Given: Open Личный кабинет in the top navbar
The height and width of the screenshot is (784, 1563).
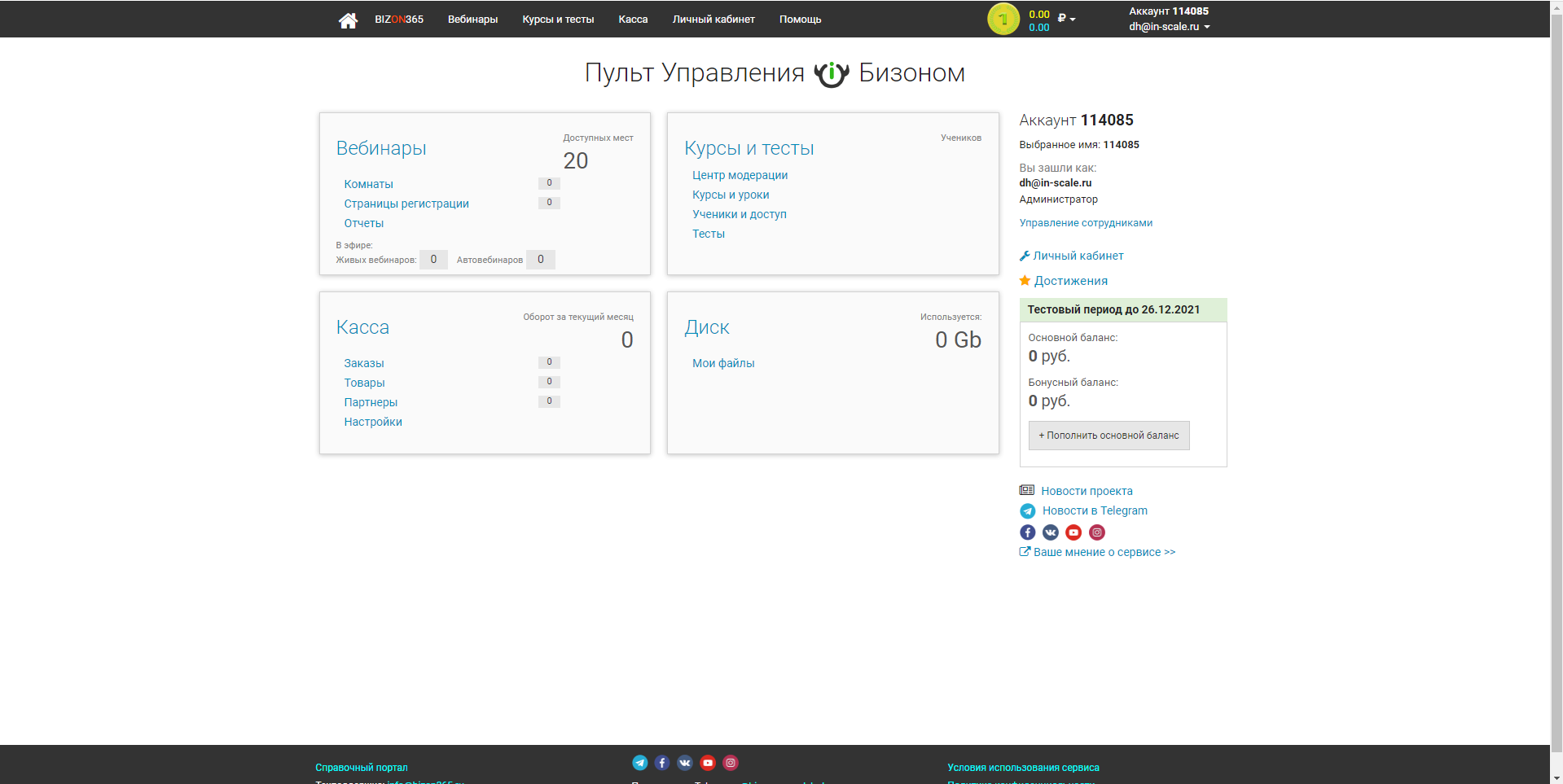Looking at the screenshot, I should [x=713, y=20].
